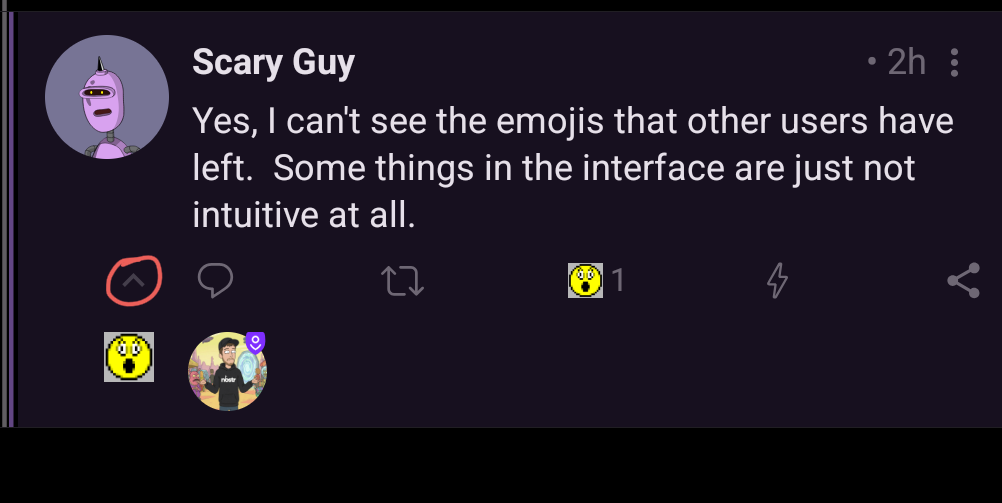This screenshot has width=1002, height=503.
Task: Toggle the surprised emoji reaction button
Action: tap(585, 281)
